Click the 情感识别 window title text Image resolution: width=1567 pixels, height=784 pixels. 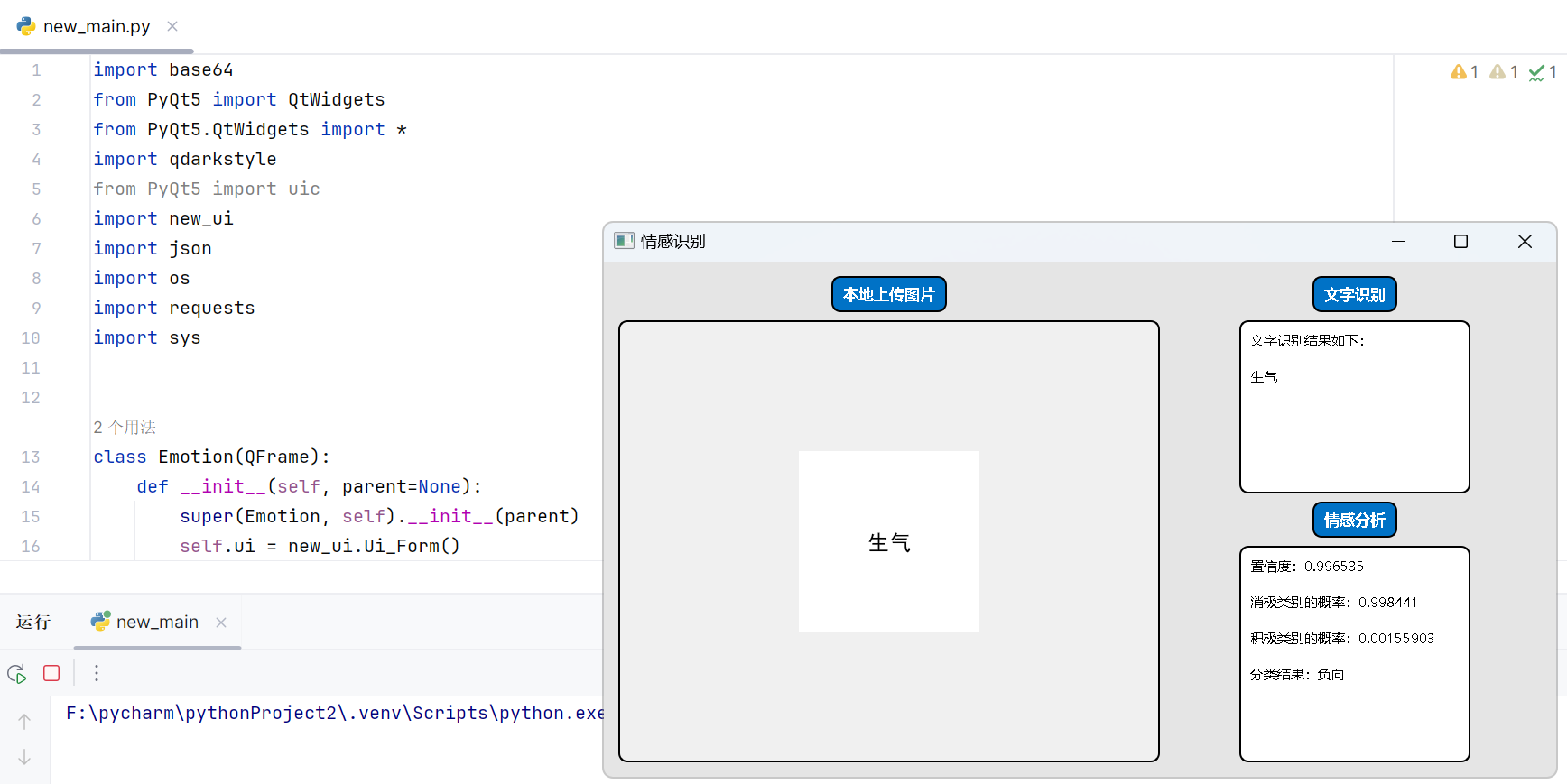click(x=673, y=241)
